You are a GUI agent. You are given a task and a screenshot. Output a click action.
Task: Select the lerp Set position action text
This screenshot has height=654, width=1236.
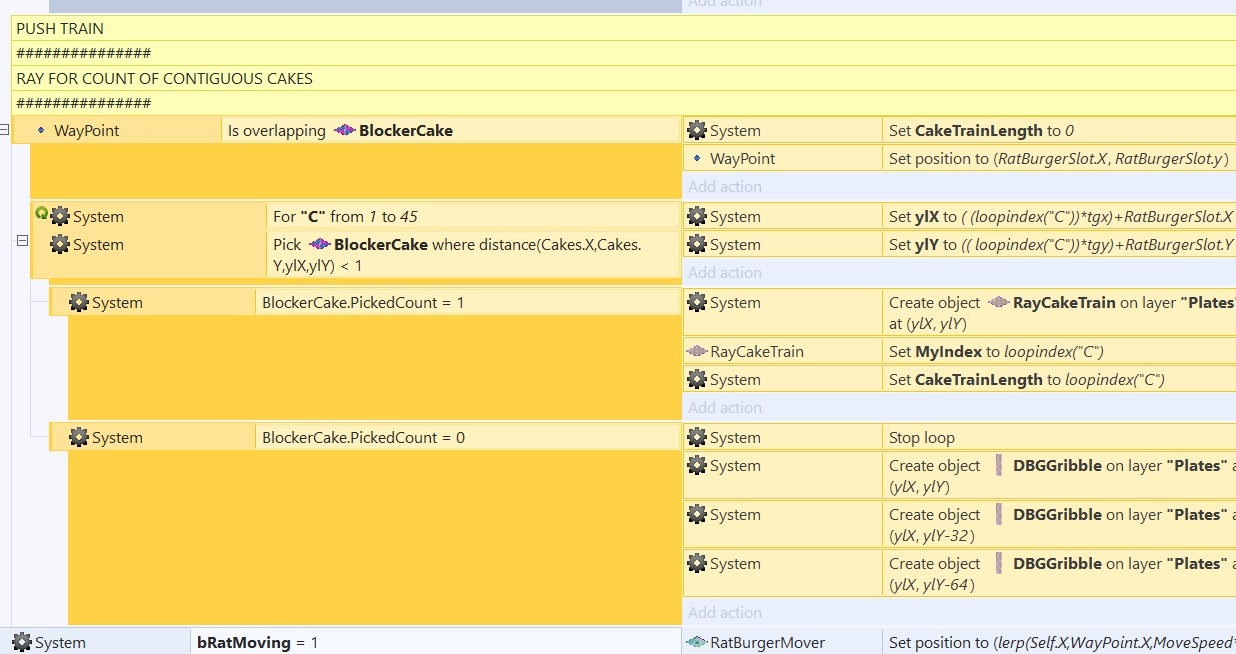(1062, 642)
